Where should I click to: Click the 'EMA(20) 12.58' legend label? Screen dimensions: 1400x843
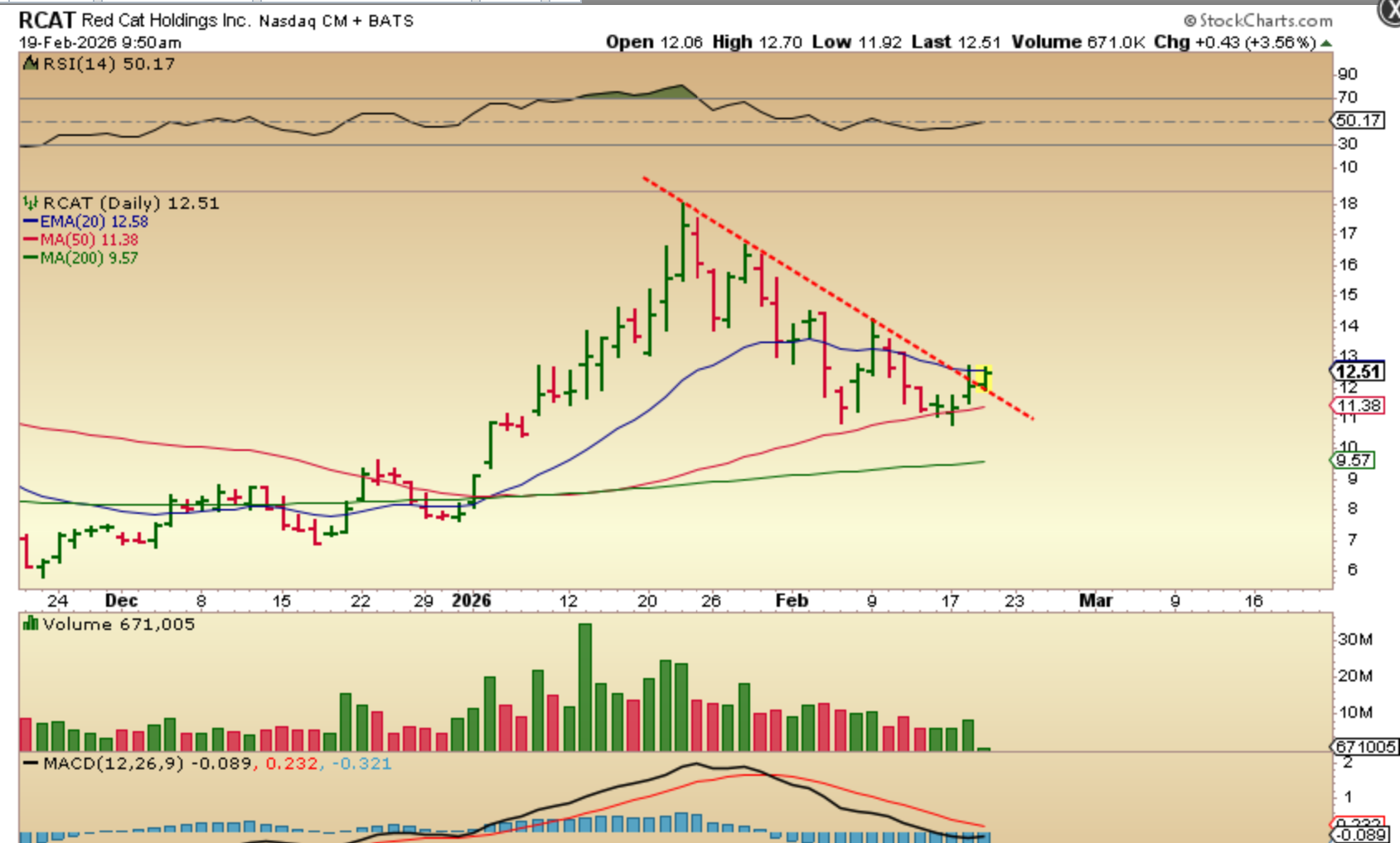point(94,221)
